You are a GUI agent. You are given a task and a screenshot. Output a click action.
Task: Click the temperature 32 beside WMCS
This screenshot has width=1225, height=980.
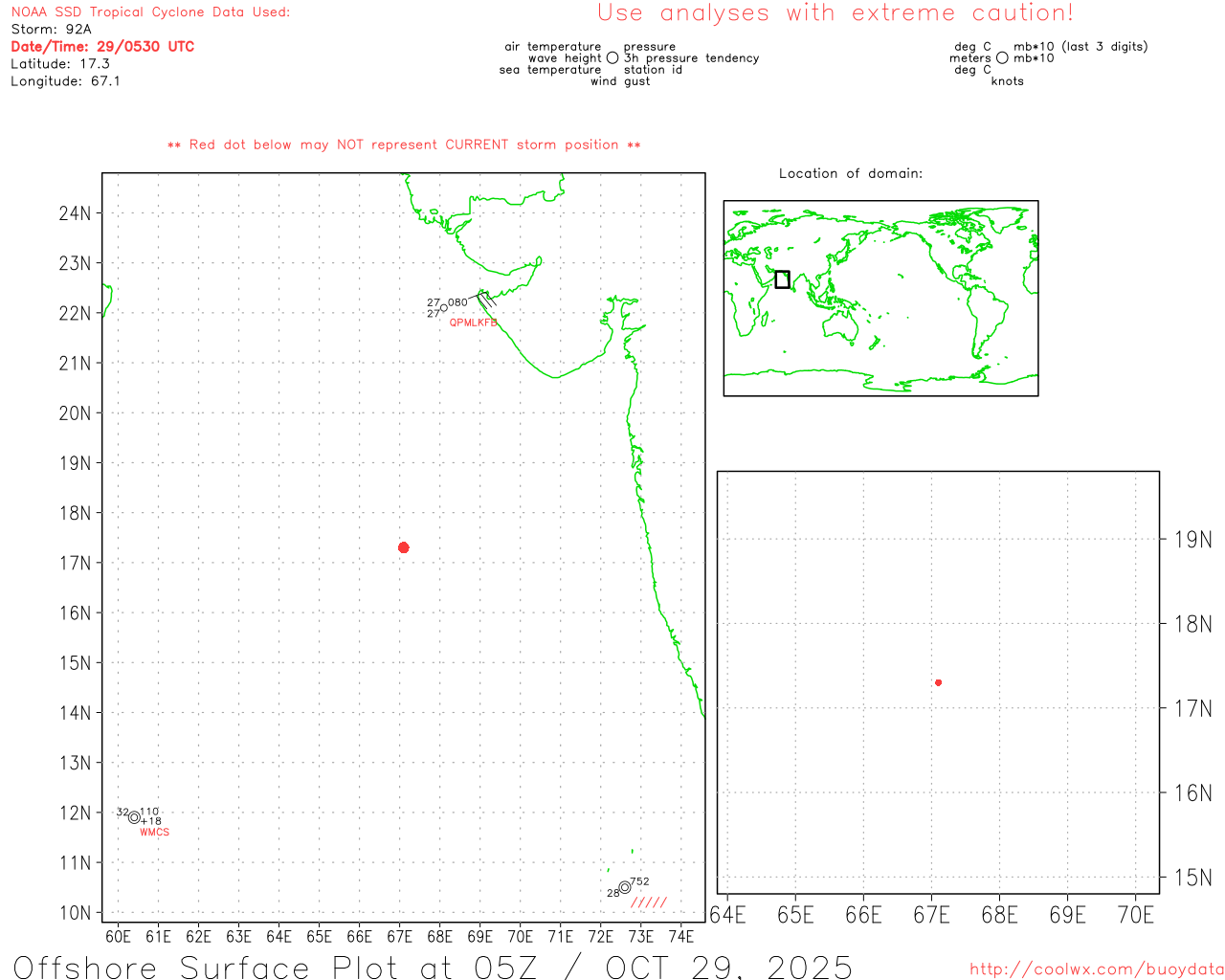[x=122, y=813]
